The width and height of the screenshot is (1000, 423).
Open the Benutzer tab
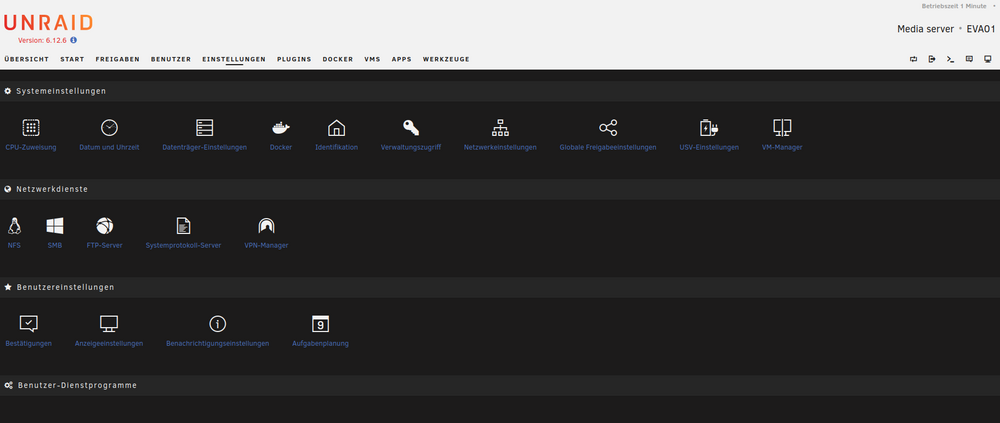171,59
